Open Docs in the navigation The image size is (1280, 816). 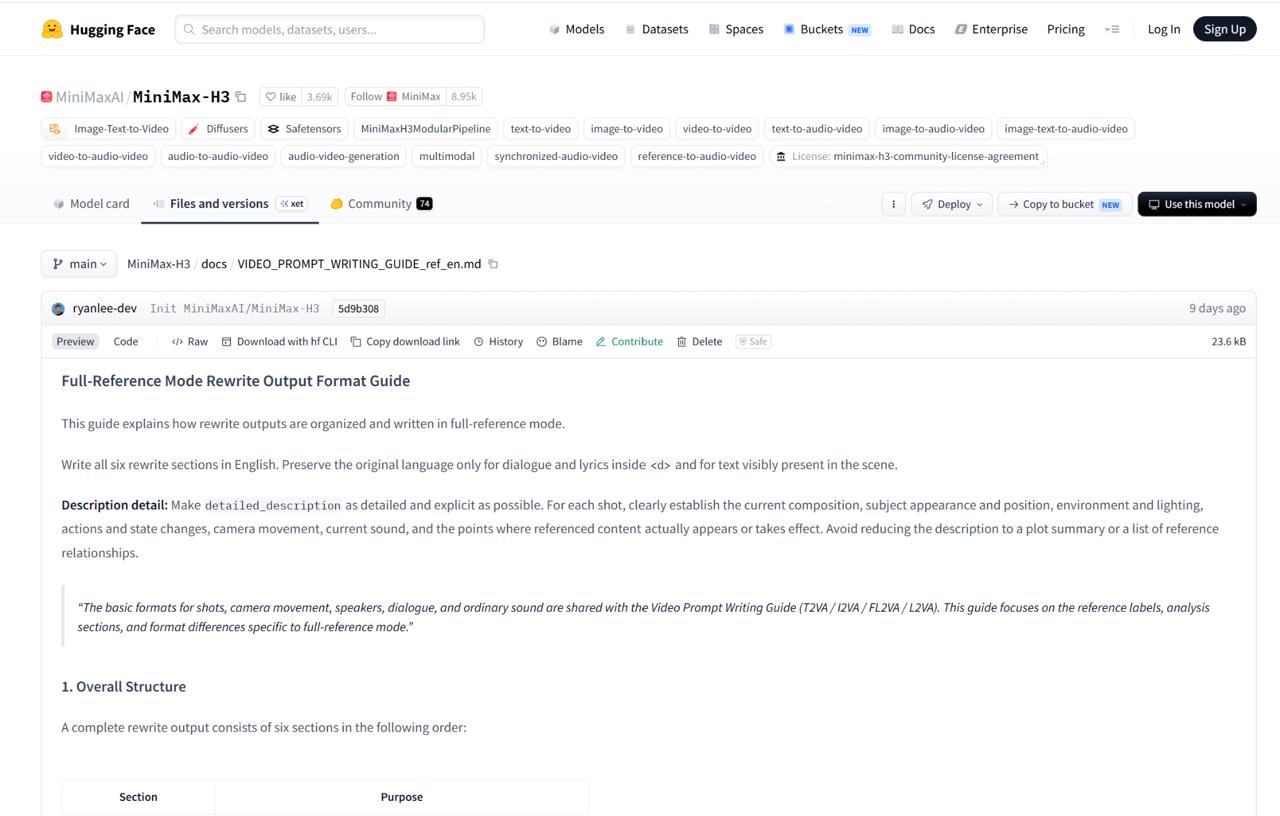pos(913,29)
